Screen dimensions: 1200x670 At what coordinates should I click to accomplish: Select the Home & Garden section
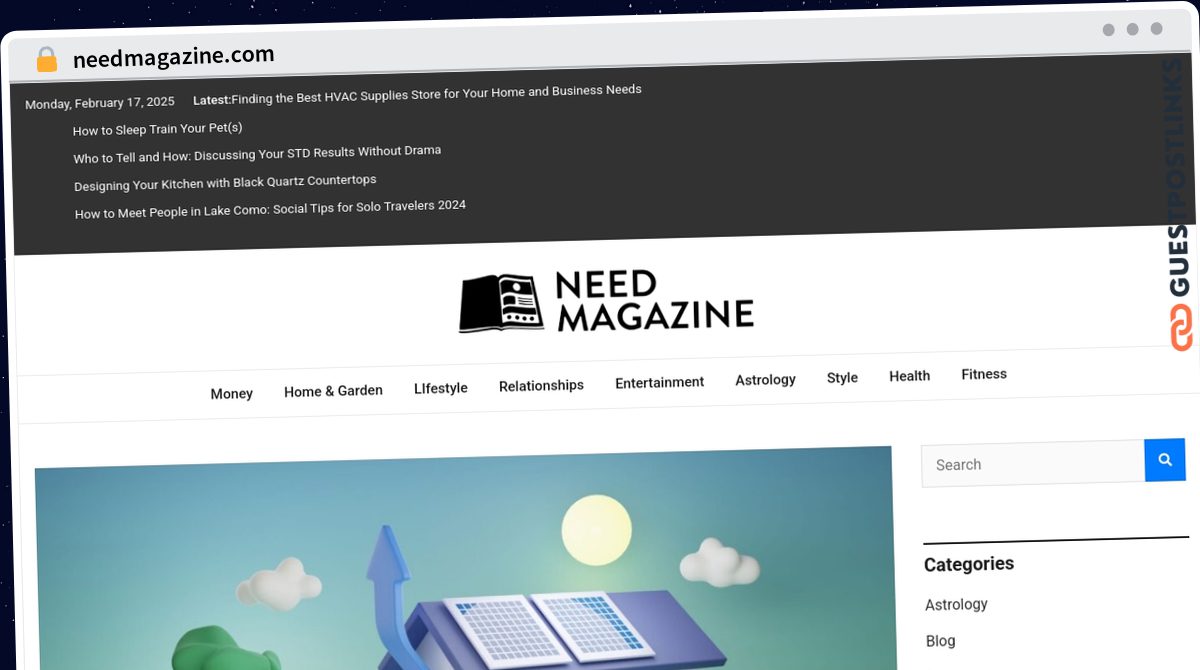point(333,390)
